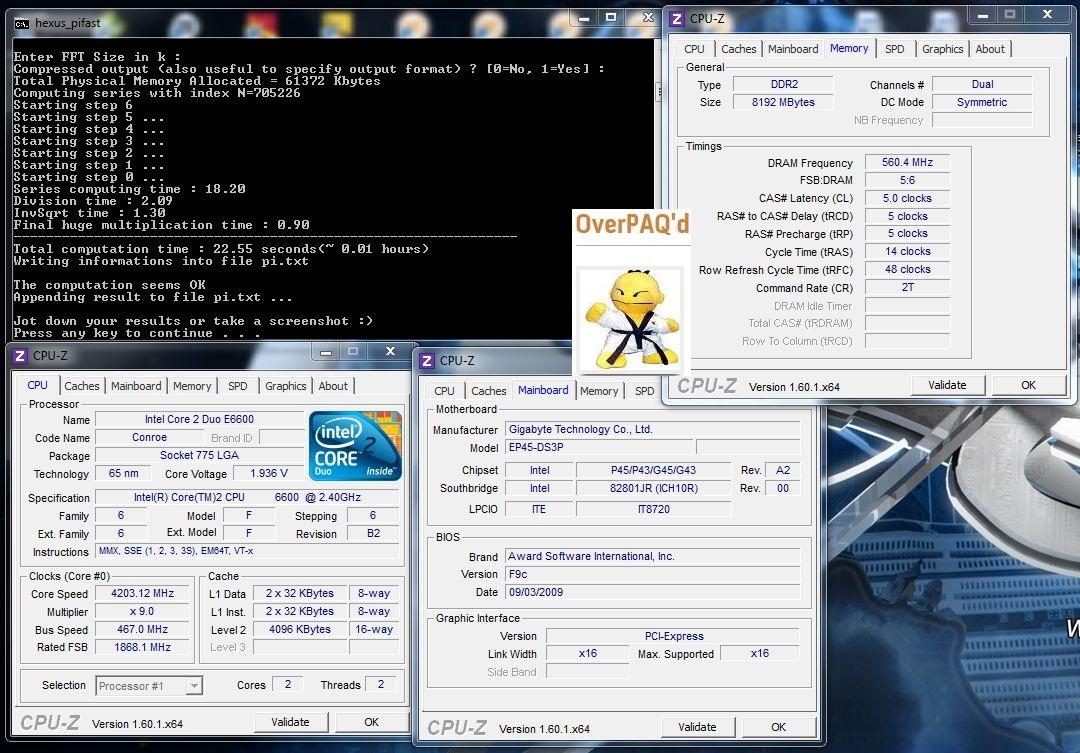The height and width of the screenshot is (753, 1080).
Task: Click Validate in the CPU window
Action: click(x=290, y=722)
